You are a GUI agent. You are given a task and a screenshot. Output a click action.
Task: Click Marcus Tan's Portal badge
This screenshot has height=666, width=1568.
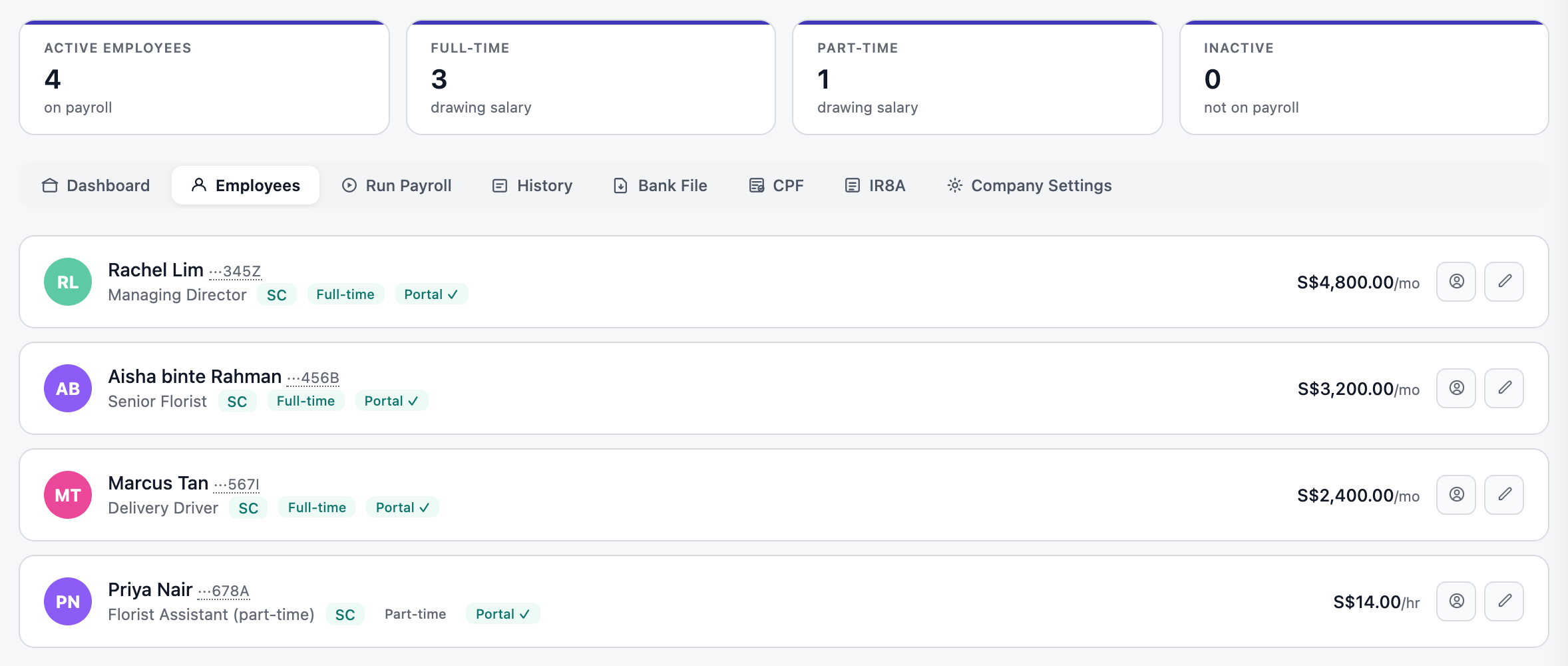pos(403,507)
